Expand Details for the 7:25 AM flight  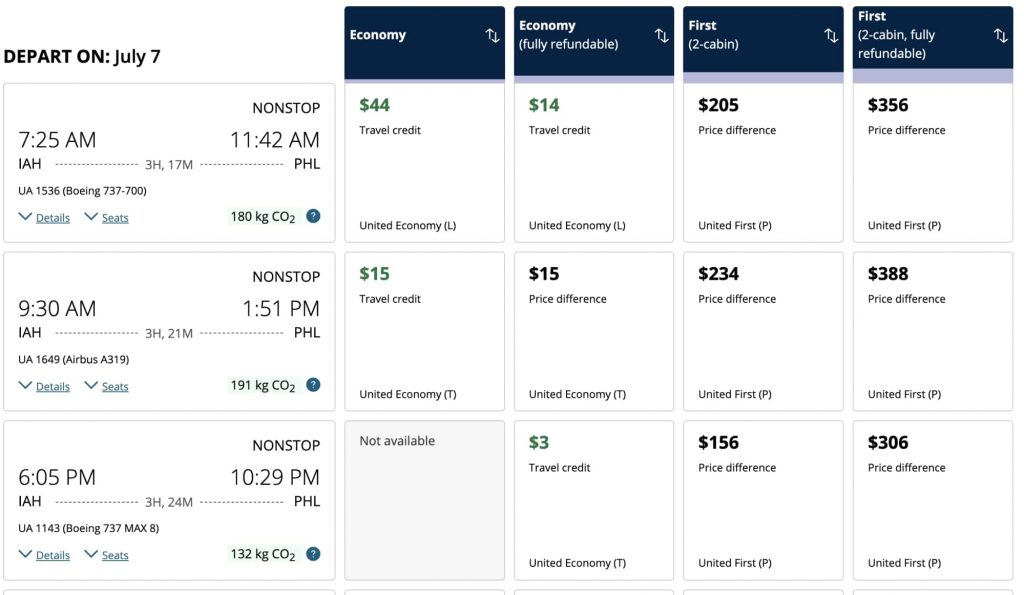[x=44, y=217]
